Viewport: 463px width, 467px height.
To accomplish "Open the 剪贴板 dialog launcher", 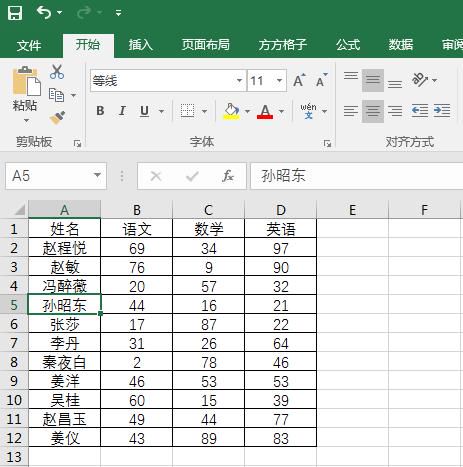I will click(x=77, y=143).
